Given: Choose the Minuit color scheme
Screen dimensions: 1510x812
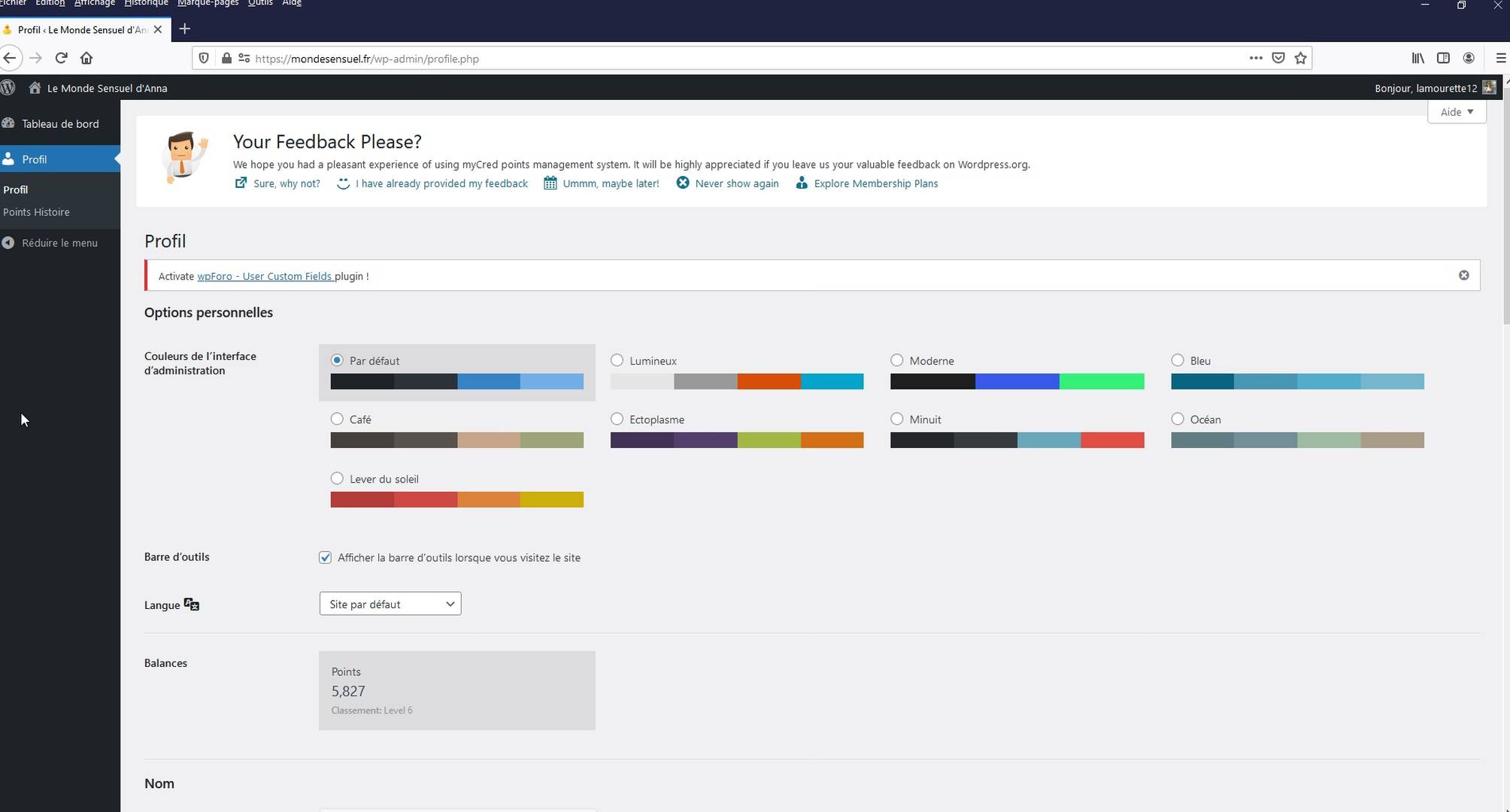Looking at the screenshot, I should (x=896, y=419).
